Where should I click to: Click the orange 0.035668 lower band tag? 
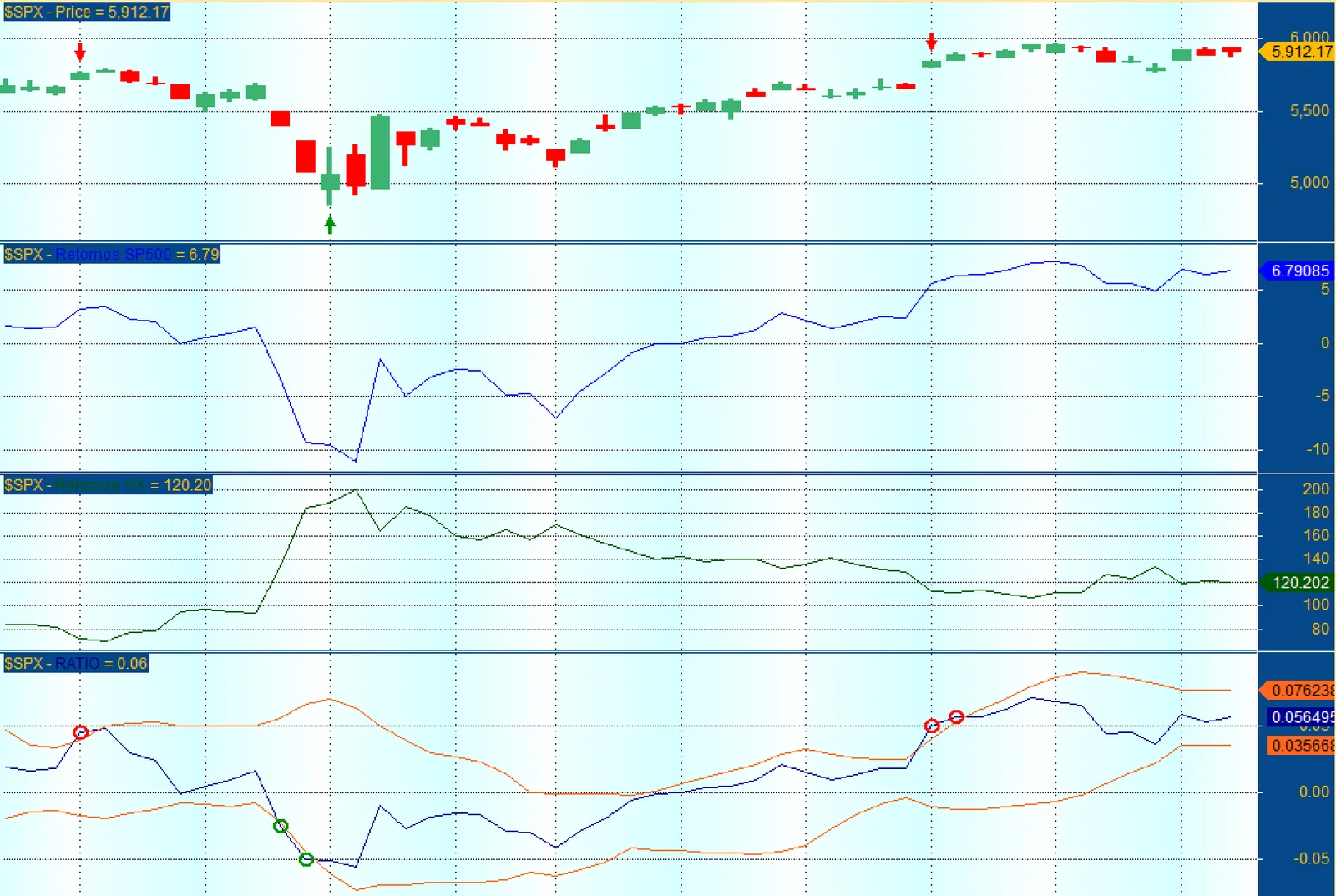point(1300,745)
